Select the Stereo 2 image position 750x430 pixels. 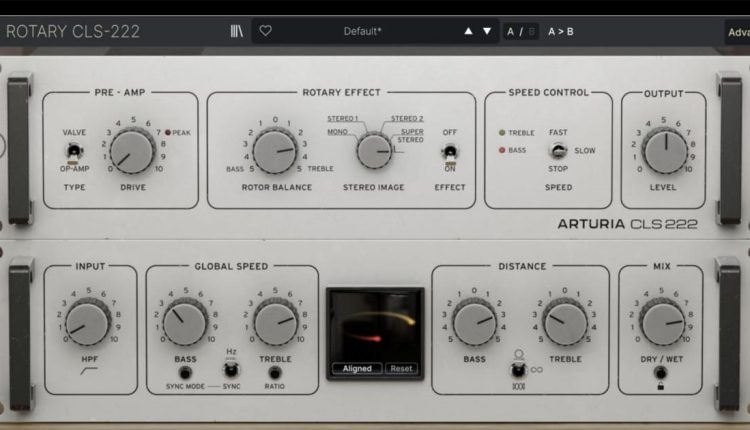coord(407,119)
